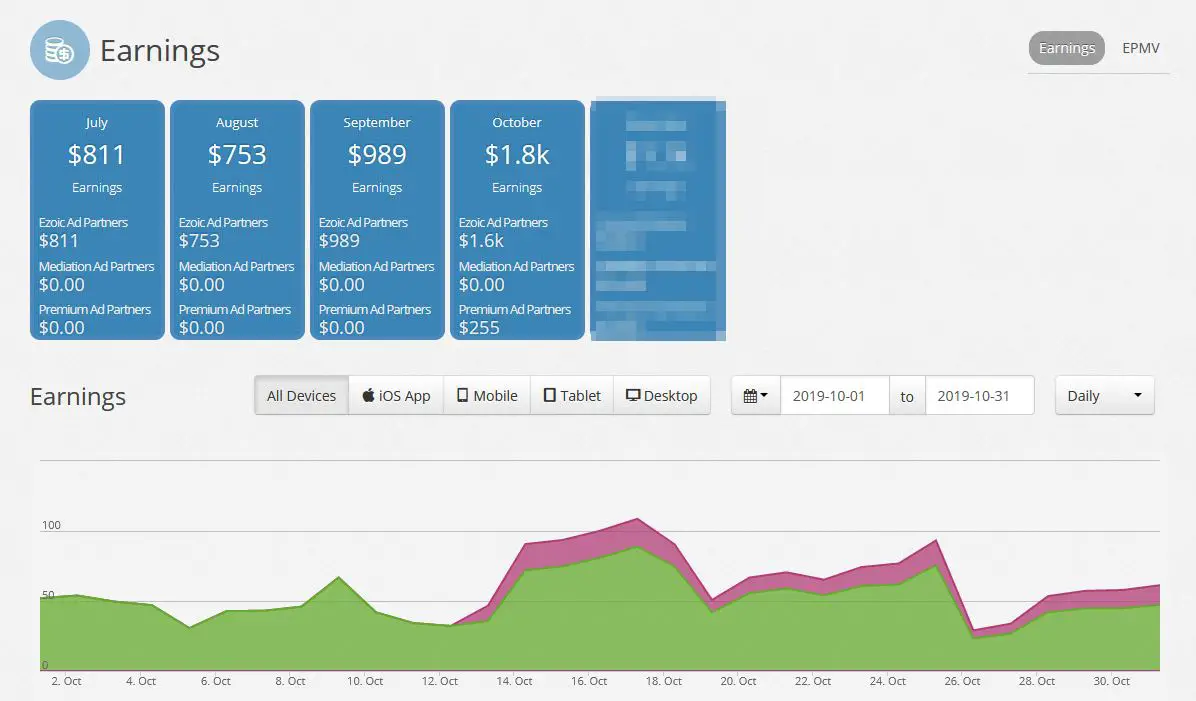This screenshot has height=701, width=1196.
Task: Filter earnings by Tablet devices
Action: click(572, 395)
